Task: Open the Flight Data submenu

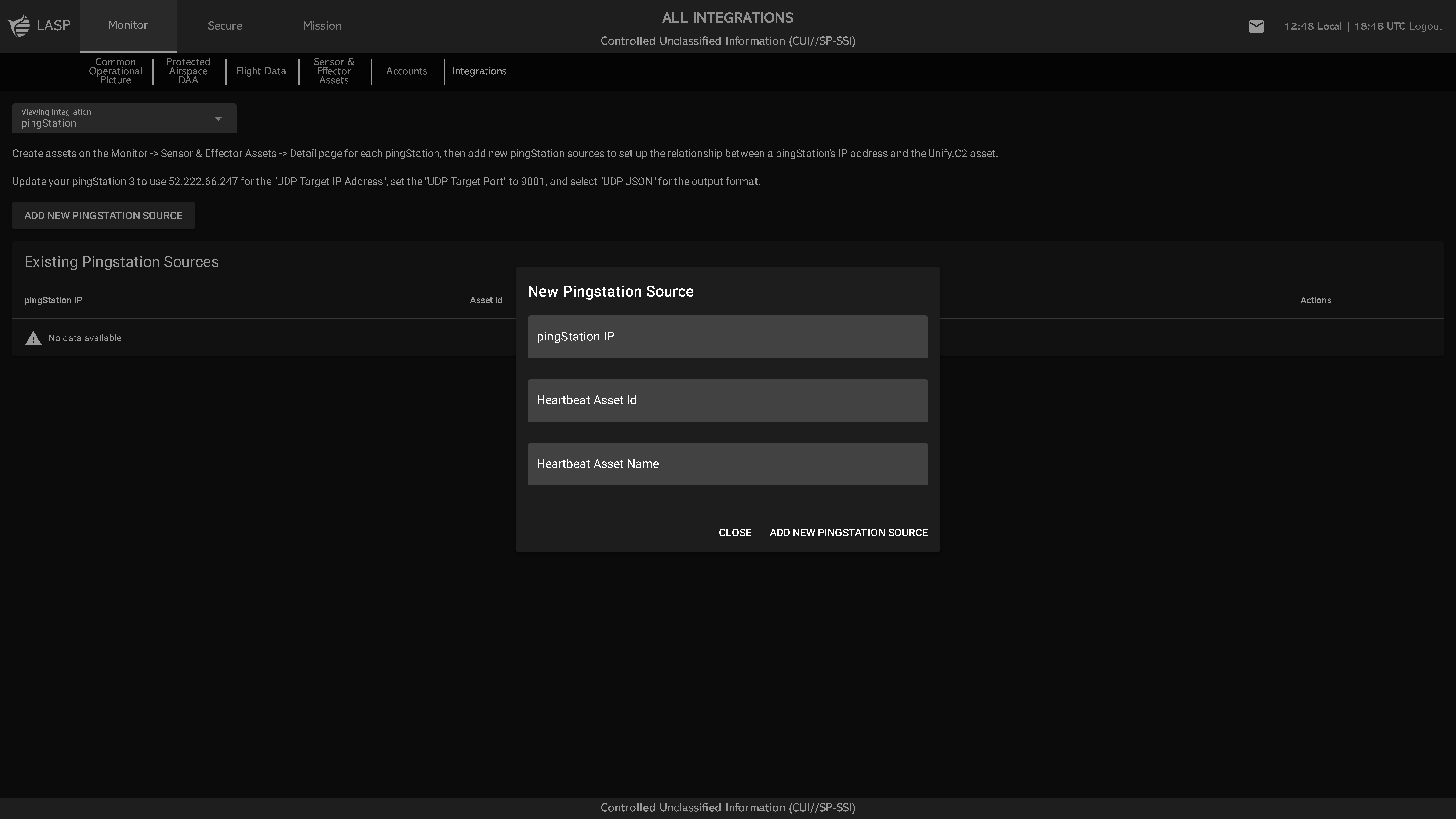Action: click(x=261, y=71)
